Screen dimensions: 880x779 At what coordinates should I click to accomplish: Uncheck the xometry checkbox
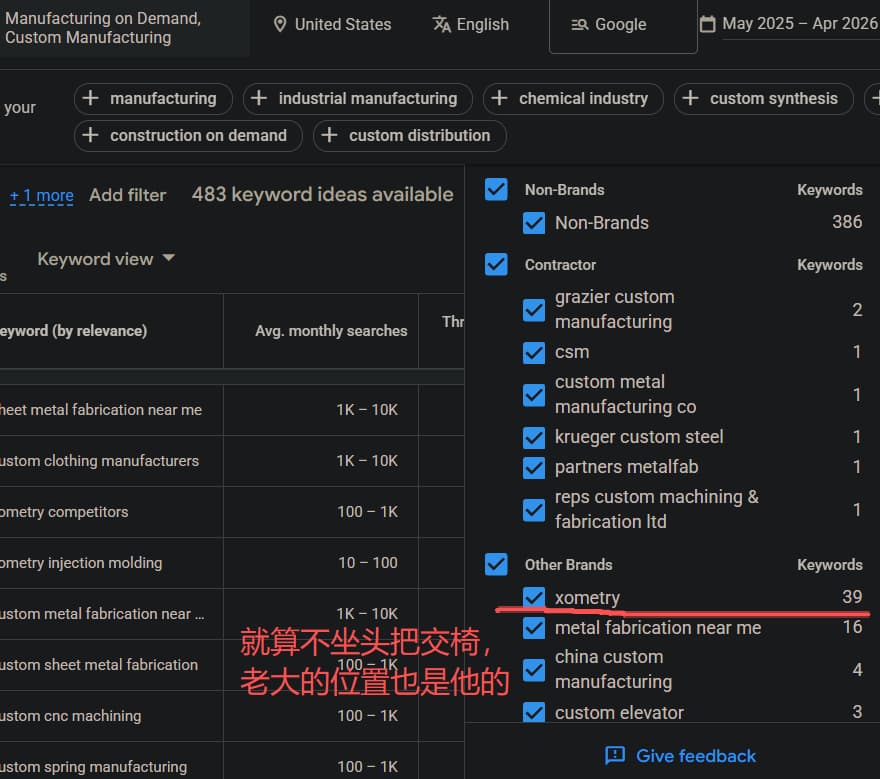[534, 597]
